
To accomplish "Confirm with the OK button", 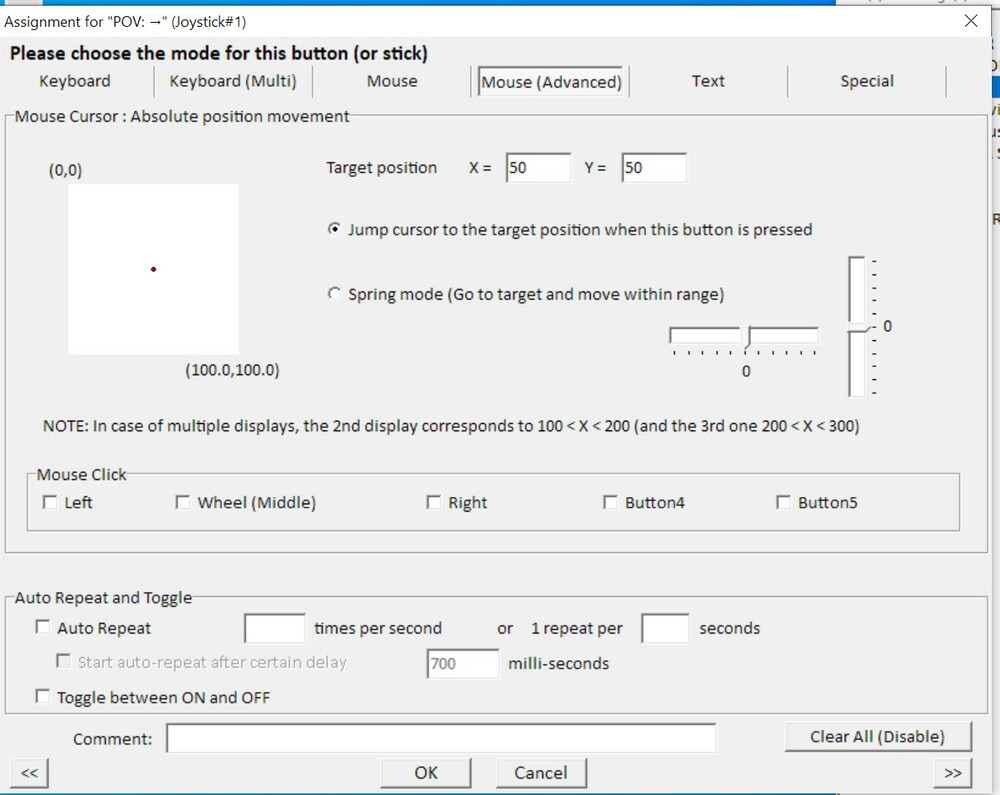I will (426, 773).
